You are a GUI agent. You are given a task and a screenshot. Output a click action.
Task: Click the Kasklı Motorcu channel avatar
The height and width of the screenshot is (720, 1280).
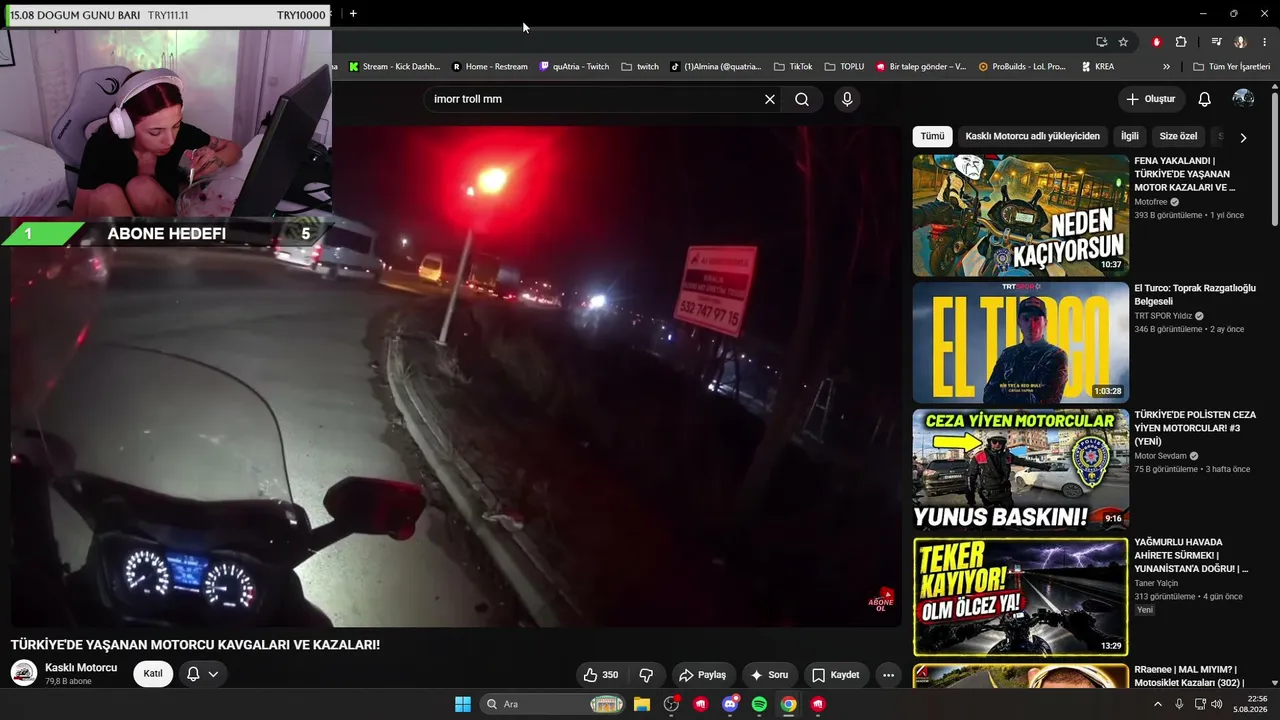pyautogui.click(x=24, y=673)
